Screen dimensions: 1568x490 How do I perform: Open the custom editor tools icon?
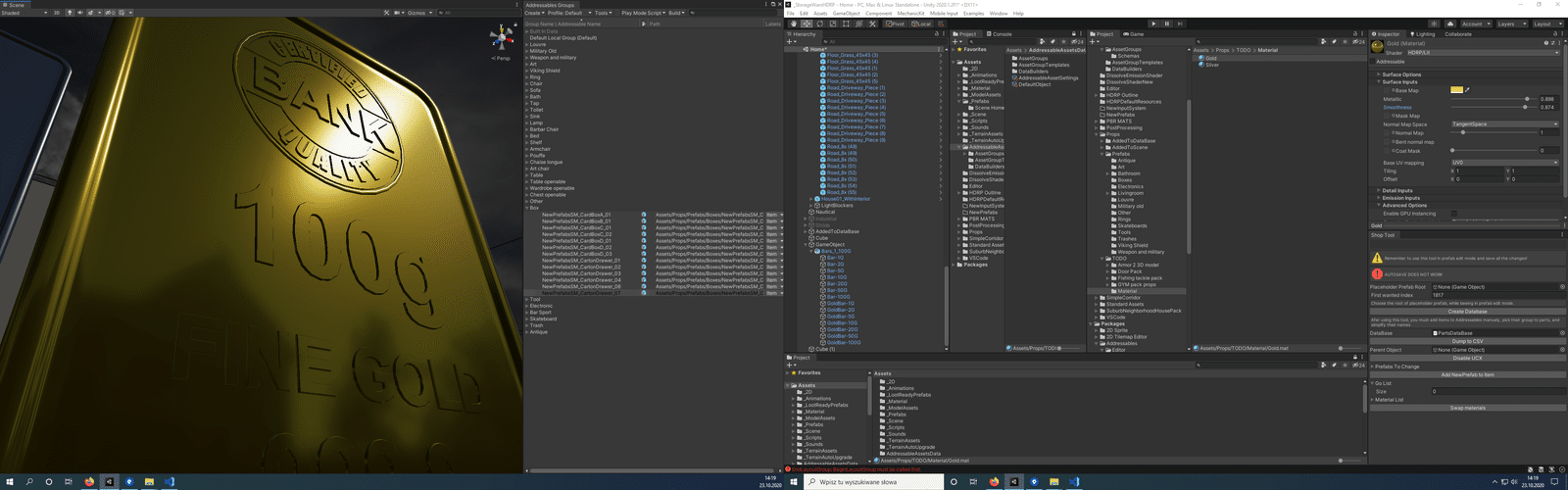(x=872, y=24)
